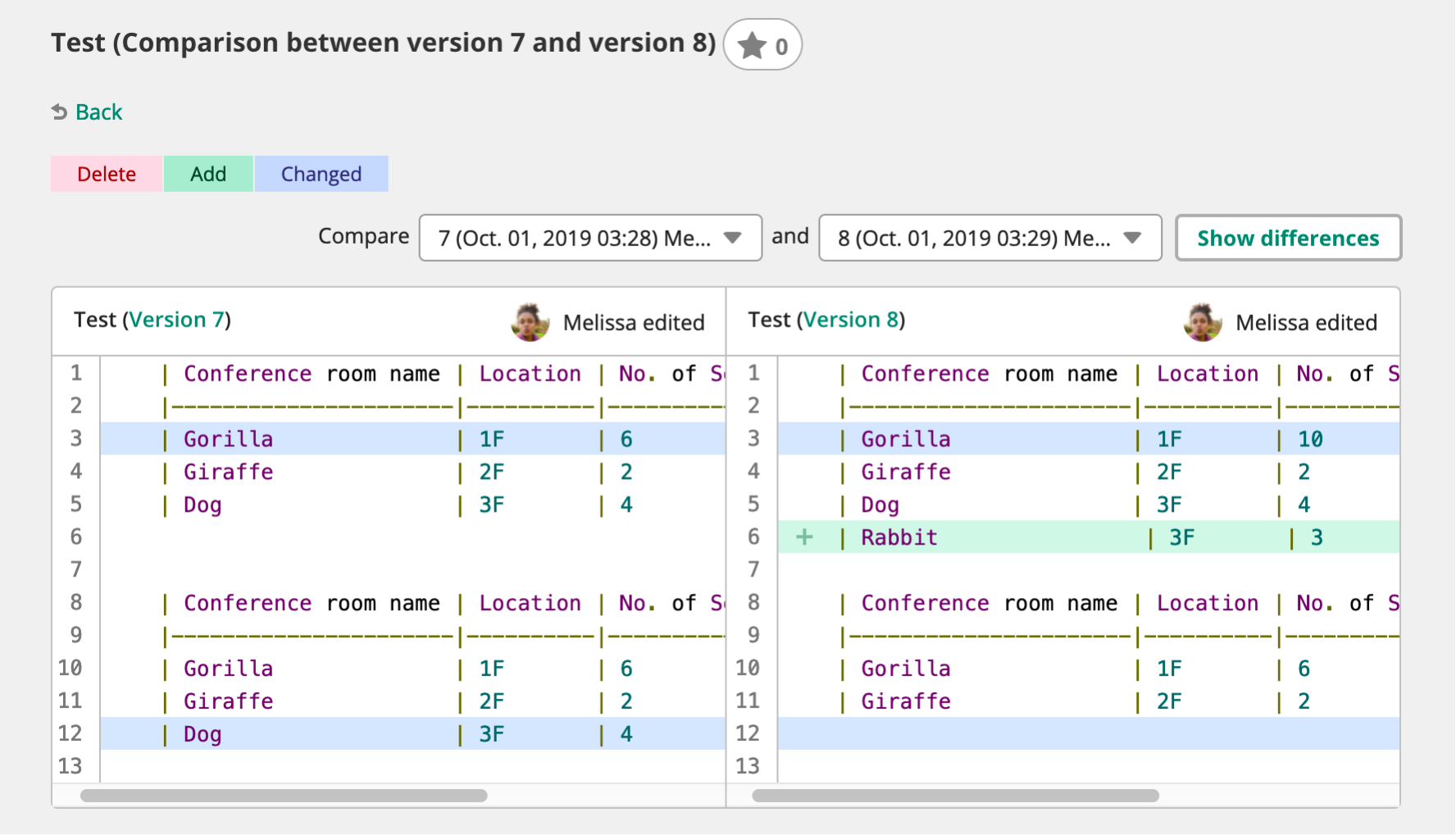1456x835 pixels.
Task: Open the version 8 comparison dropdown
Action: click(990, 238)
